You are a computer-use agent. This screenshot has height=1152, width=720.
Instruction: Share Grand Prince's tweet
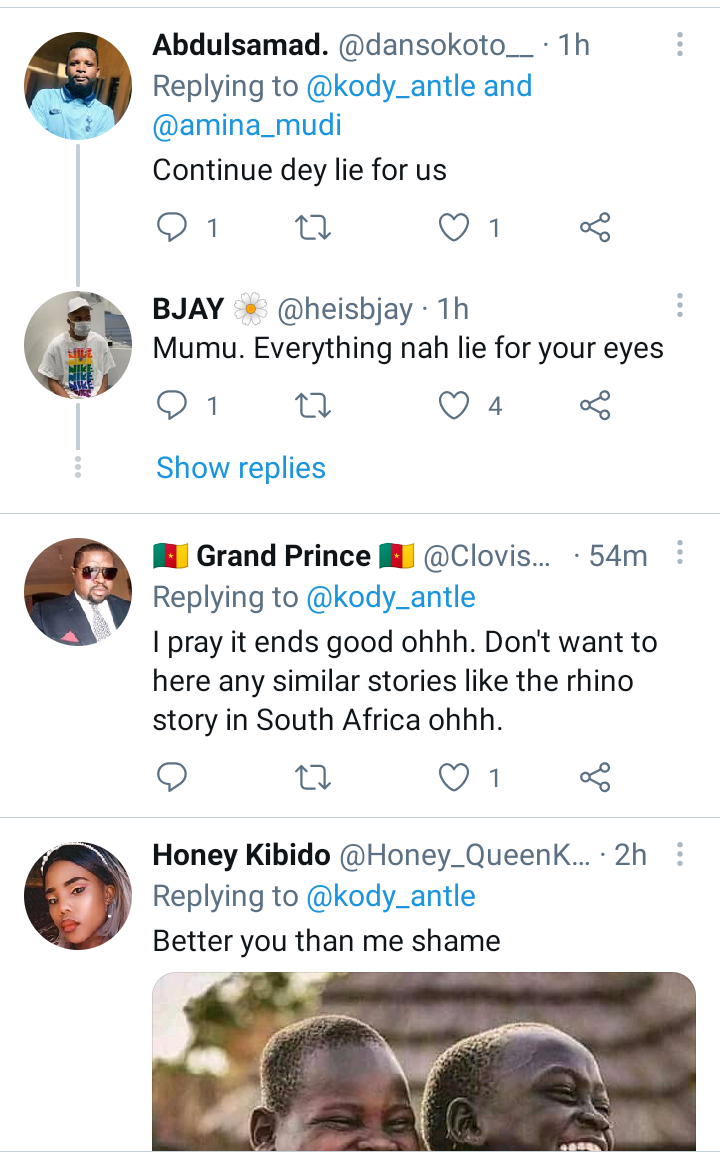click(x=595, y=777)
